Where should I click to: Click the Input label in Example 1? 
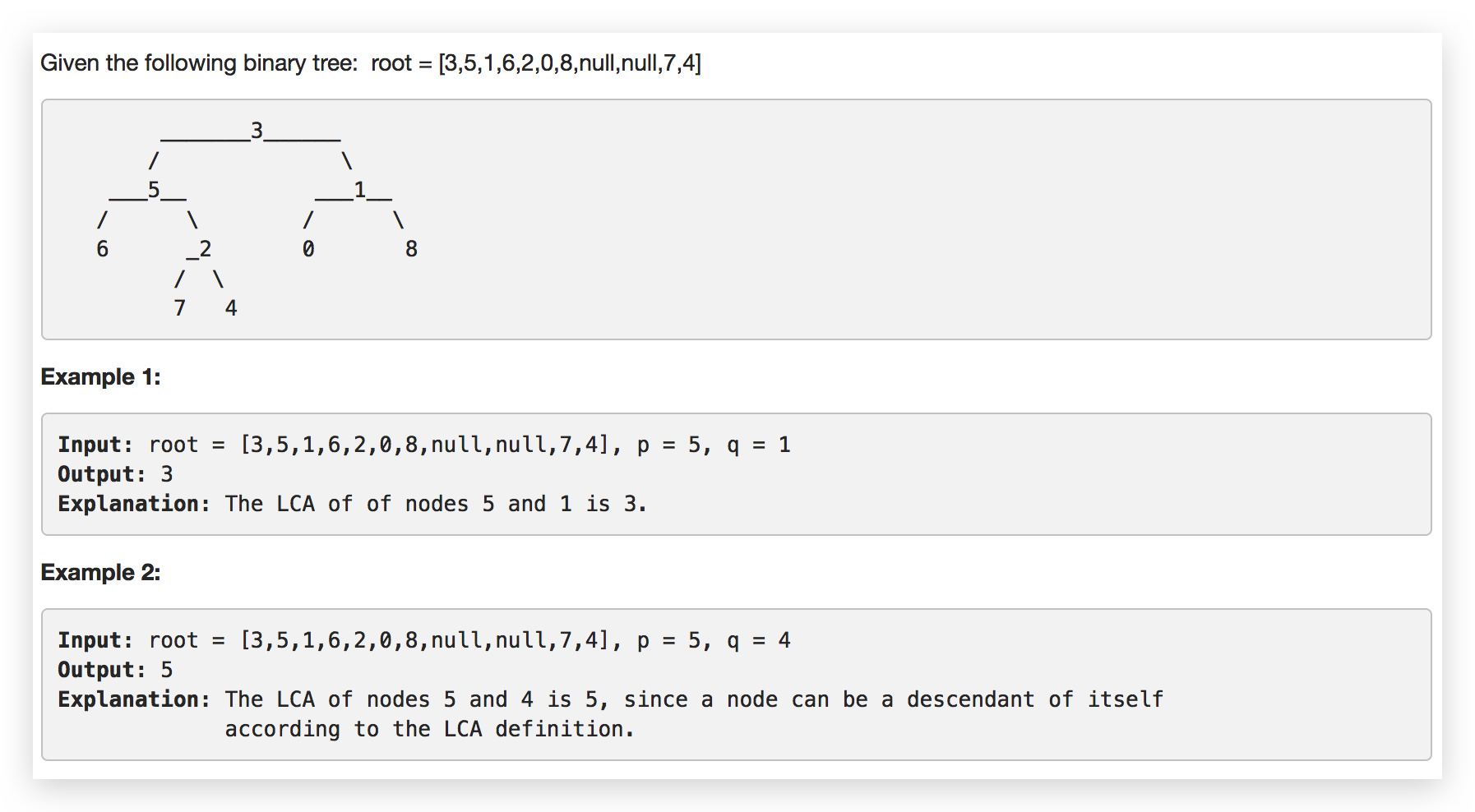95,445
